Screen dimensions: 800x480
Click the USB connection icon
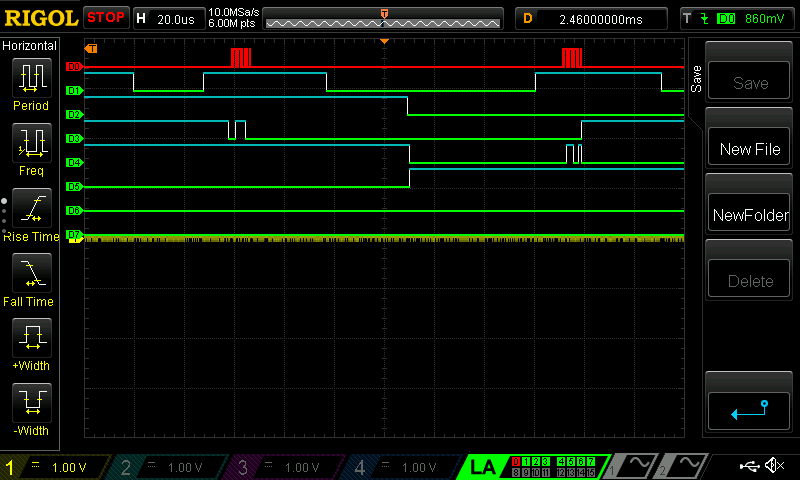click(x=749, y=466)
